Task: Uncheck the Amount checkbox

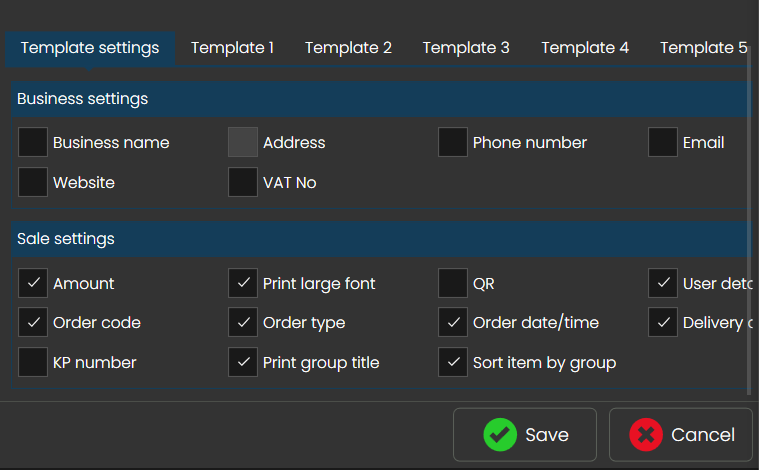Action: 33,284
